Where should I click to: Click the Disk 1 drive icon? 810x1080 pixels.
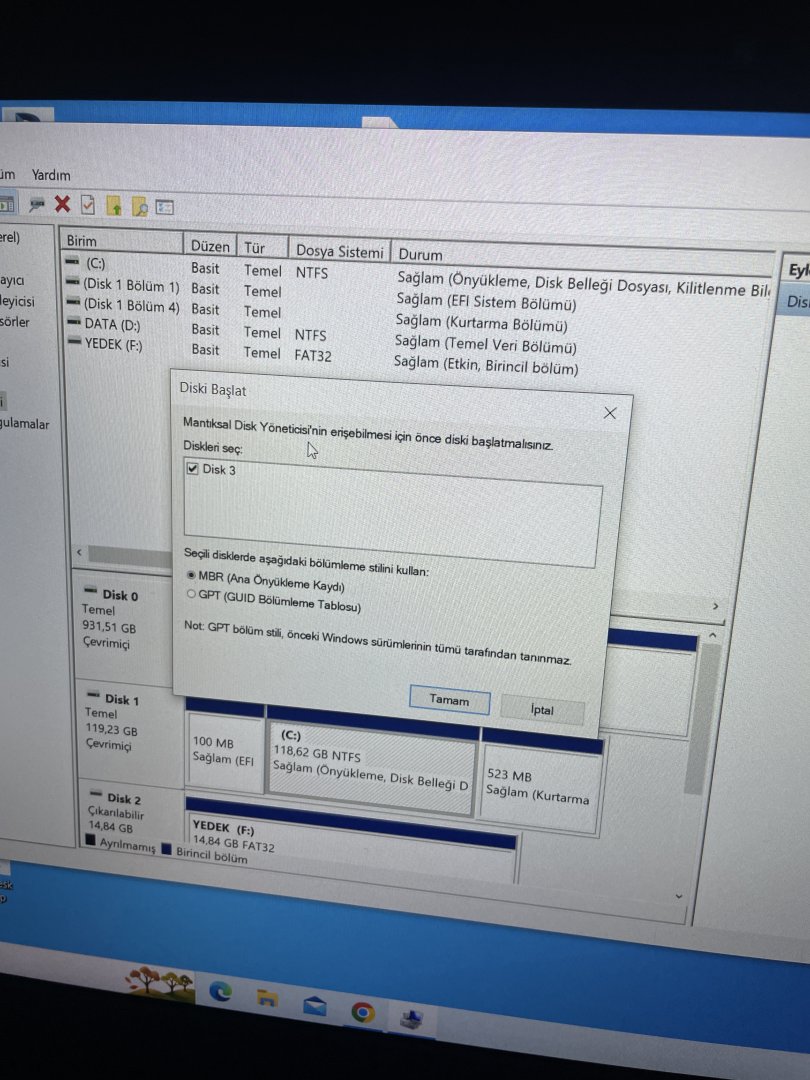[x=94, y=696]
